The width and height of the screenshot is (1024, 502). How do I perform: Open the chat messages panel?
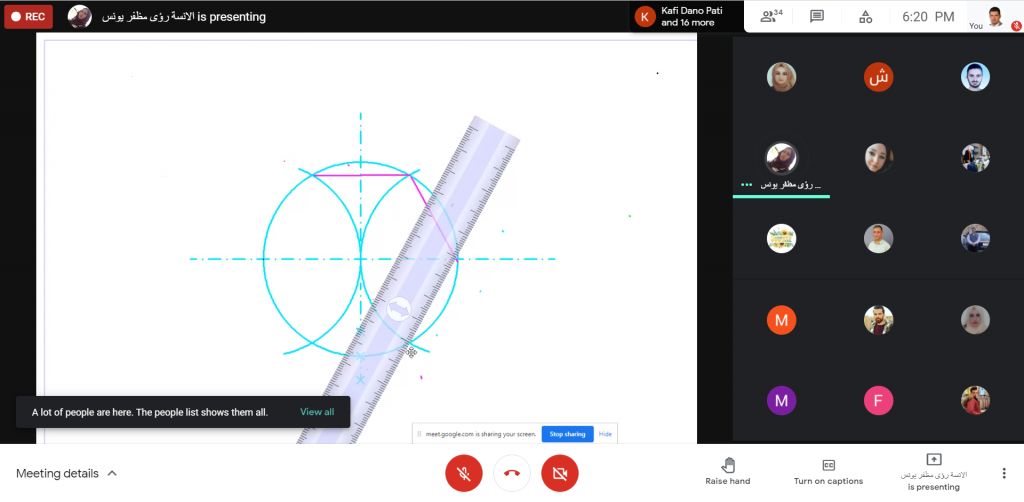click(x=817, y=16)
